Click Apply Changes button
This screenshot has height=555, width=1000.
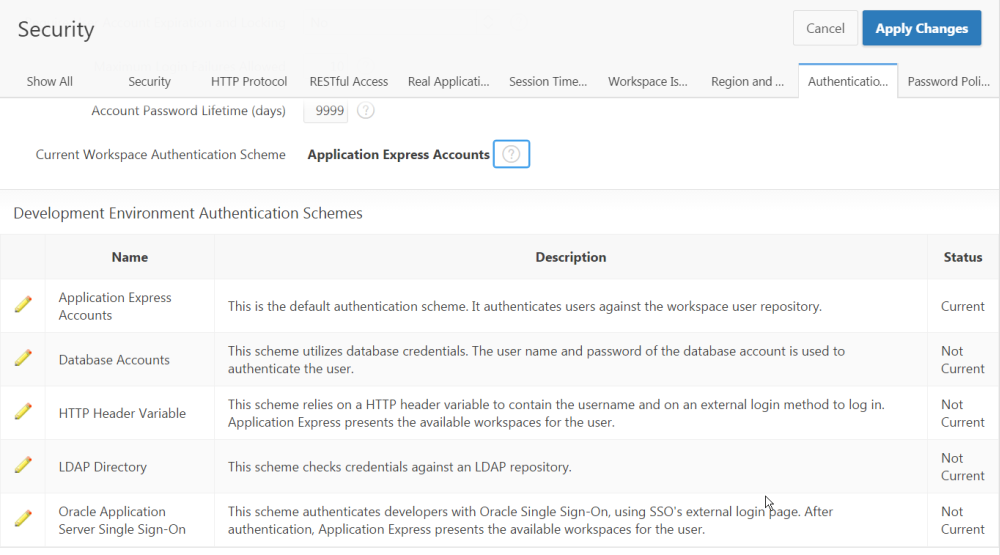click(922, 28)
